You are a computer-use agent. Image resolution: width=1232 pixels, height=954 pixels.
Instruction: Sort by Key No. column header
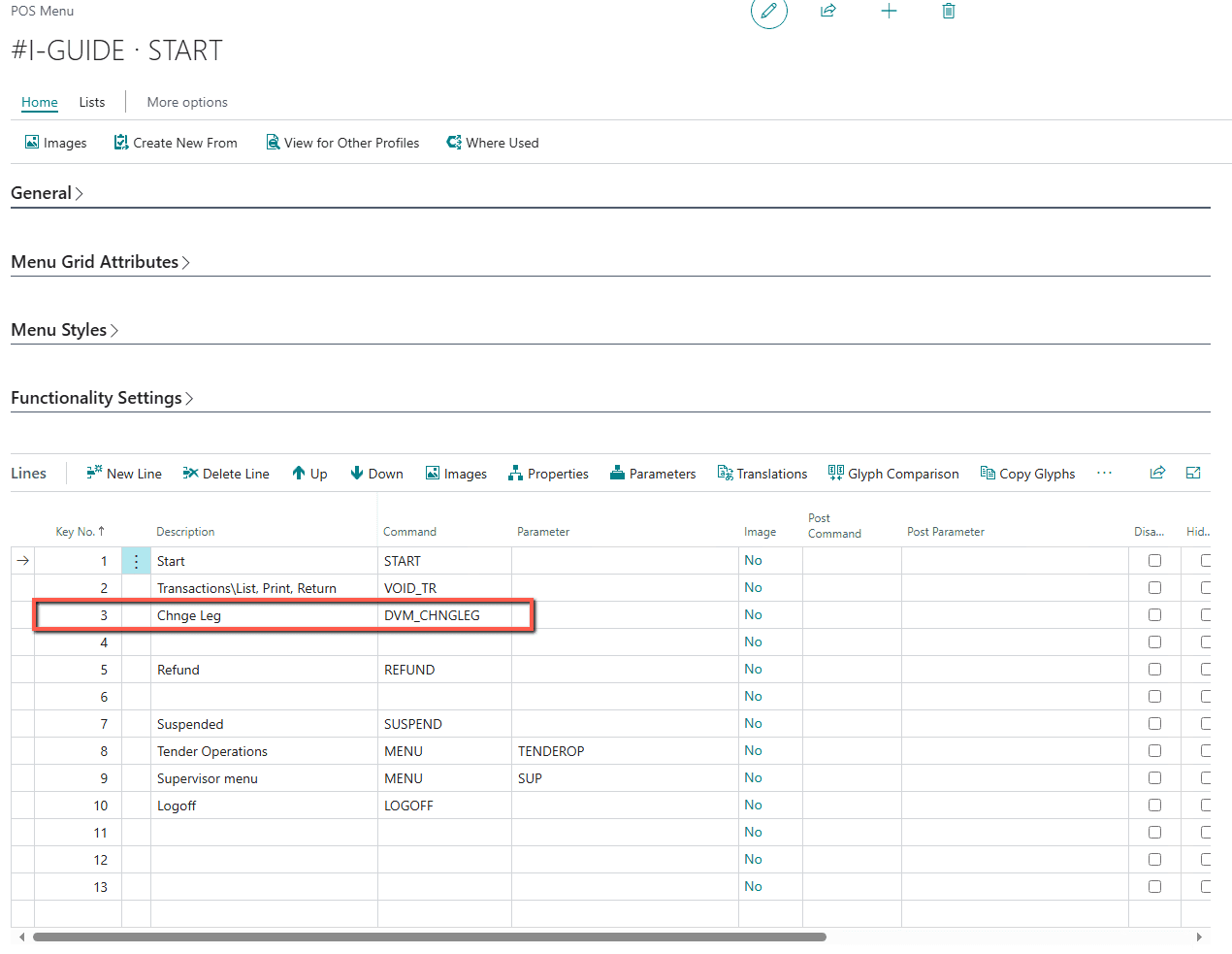click(x=80, y=532)
